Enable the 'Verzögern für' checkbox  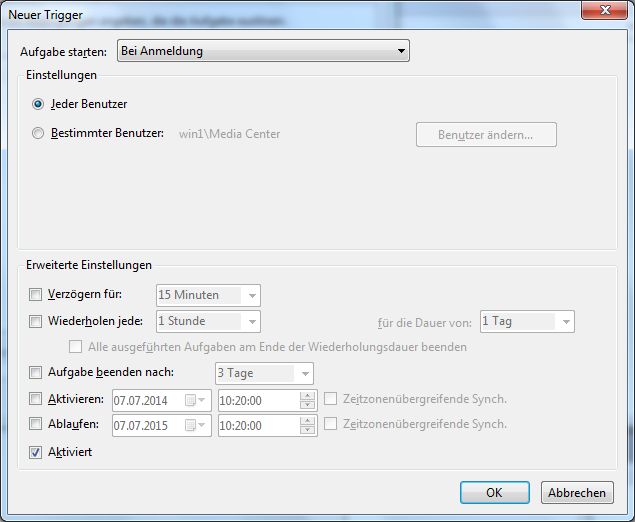(35, 294)
